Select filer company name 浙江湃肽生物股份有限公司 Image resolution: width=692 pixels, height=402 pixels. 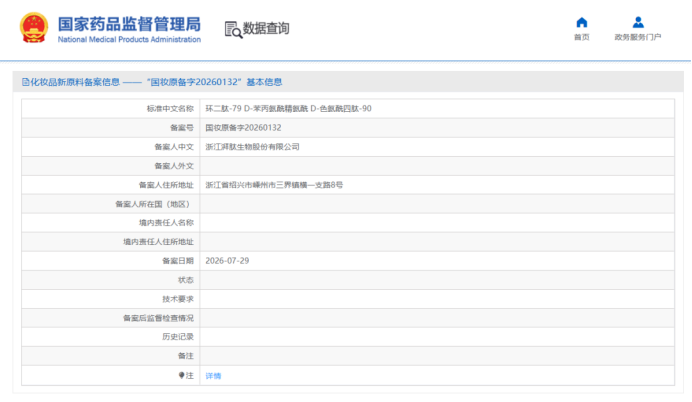(x=252, y=147)
